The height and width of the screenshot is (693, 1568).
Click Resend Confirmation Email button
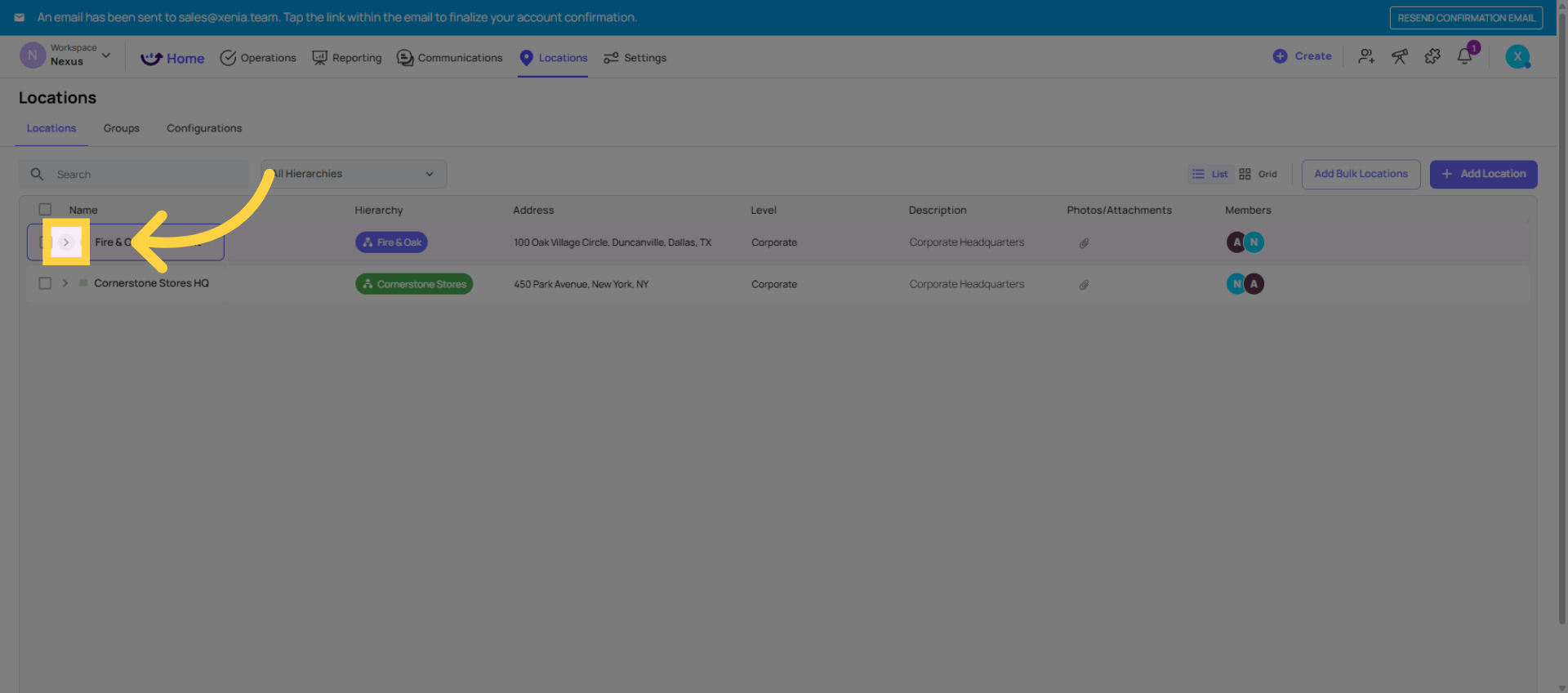point(1465,18)
